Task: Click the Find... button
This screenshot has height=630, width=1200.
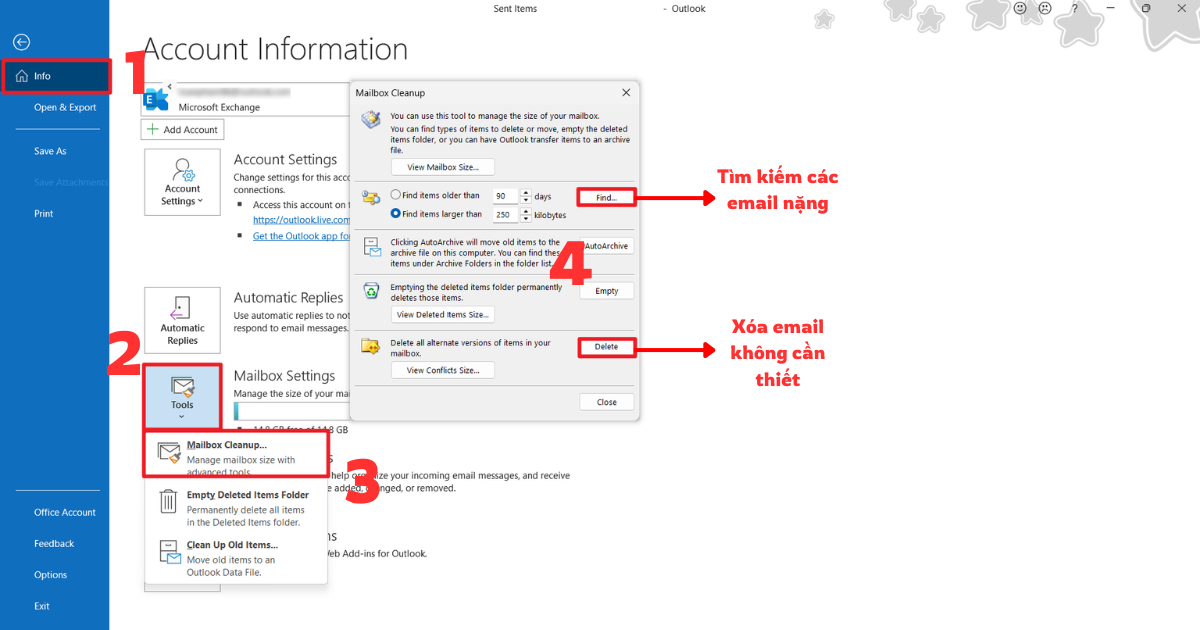Action: pyautogui.click(x=607, y=198)
